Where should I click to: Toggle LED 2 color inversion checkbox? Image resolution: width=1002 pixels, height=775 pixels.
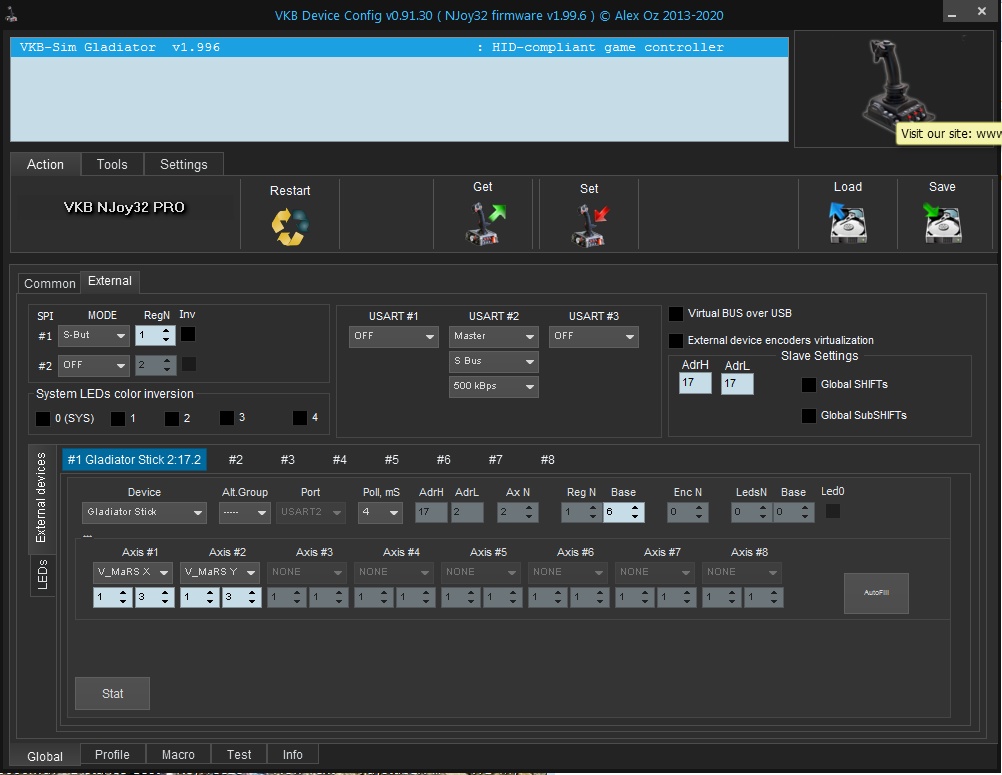coord(171,418)
